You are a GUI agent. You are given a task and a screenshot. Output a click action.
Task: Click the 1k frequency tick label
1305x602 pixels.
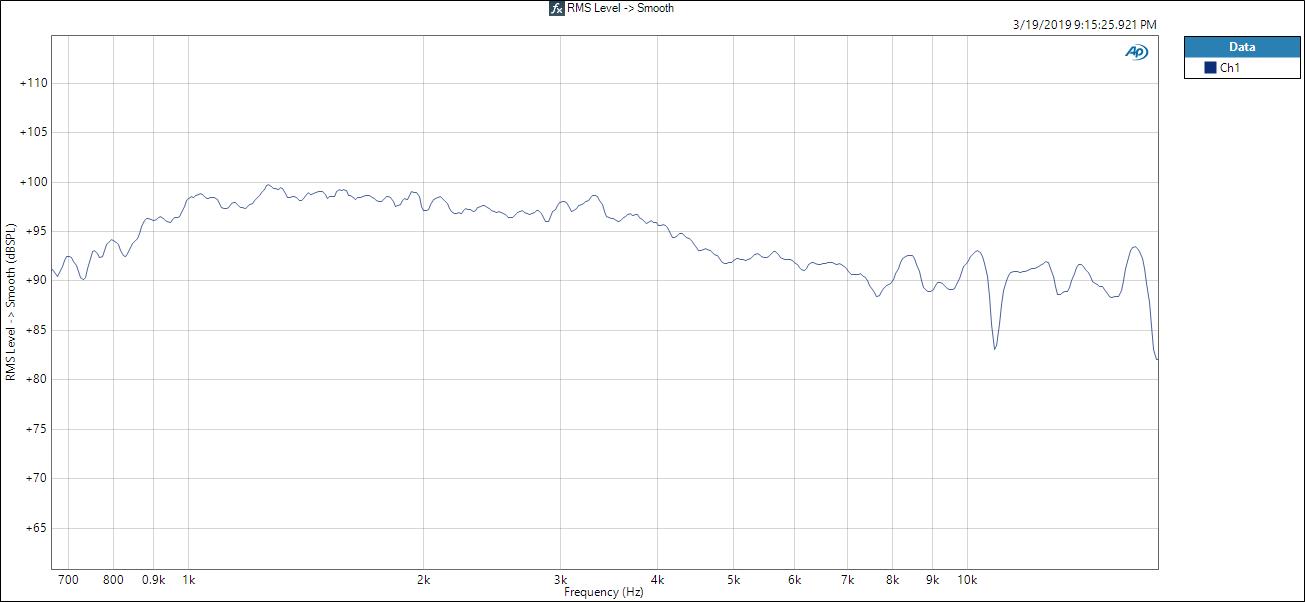(x=189, y=579)
